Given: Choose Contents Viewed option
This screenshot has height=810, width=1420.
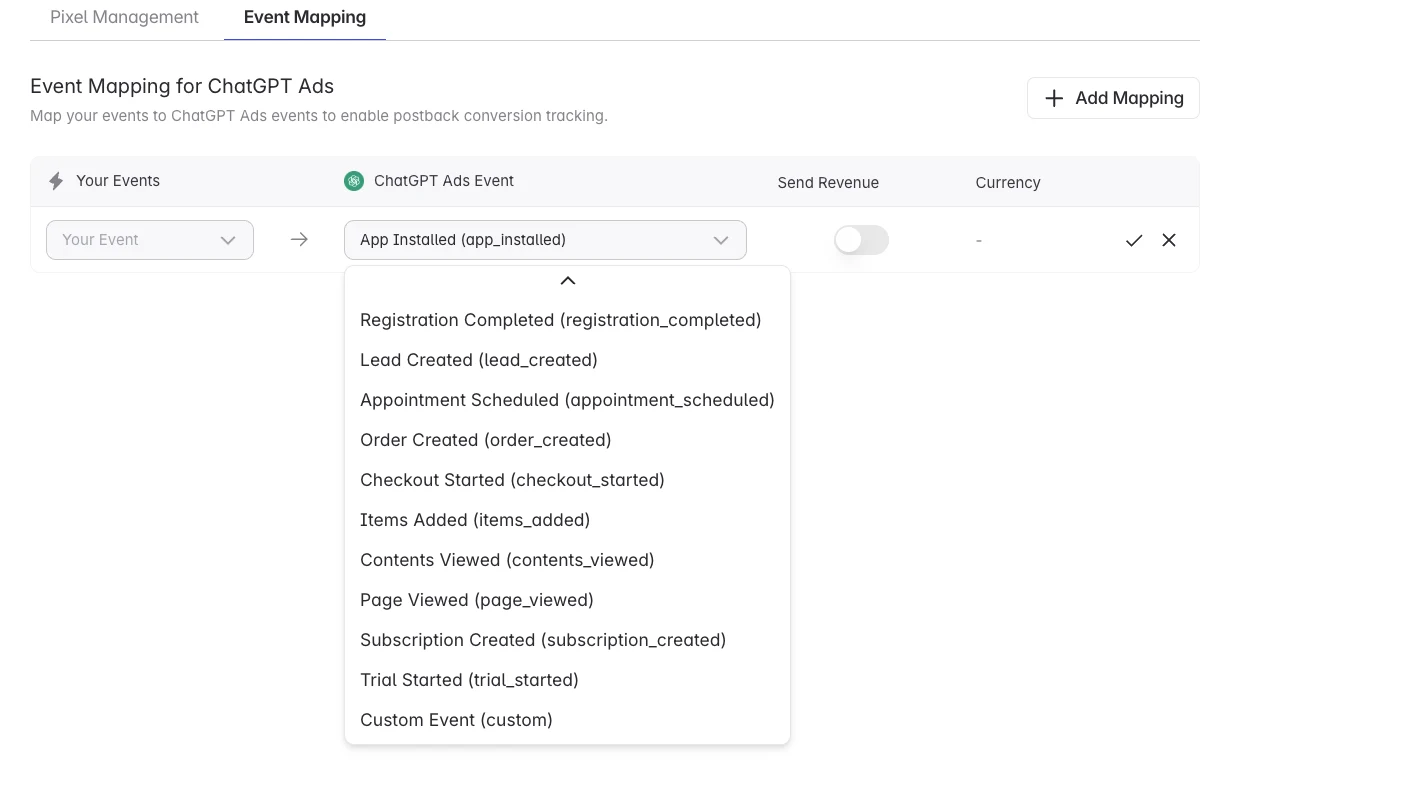Looking at the screenshot, I should [567, 560].
